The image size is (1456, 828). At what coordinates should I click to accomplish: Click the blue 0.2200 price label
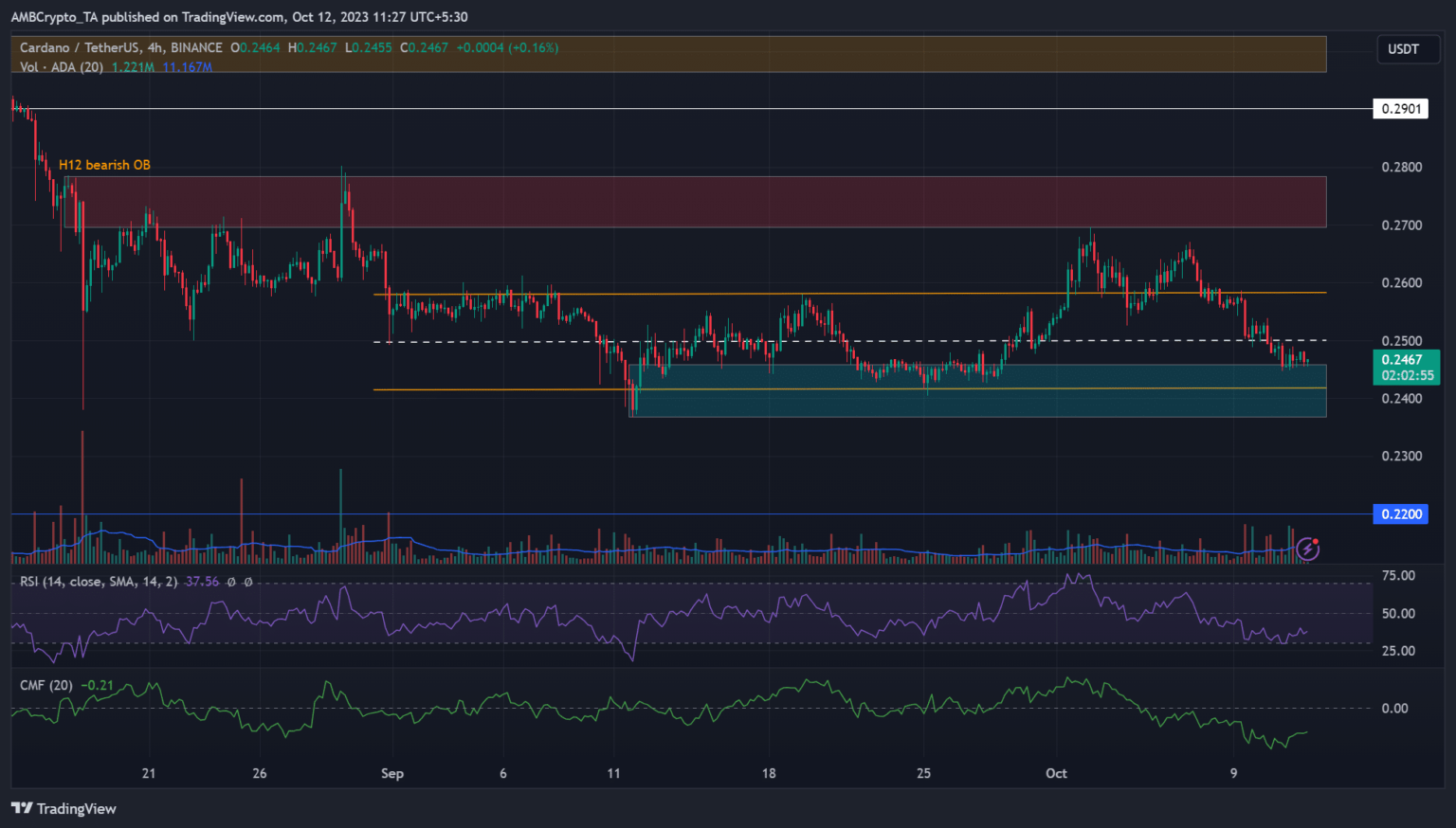click(1400, 514)
